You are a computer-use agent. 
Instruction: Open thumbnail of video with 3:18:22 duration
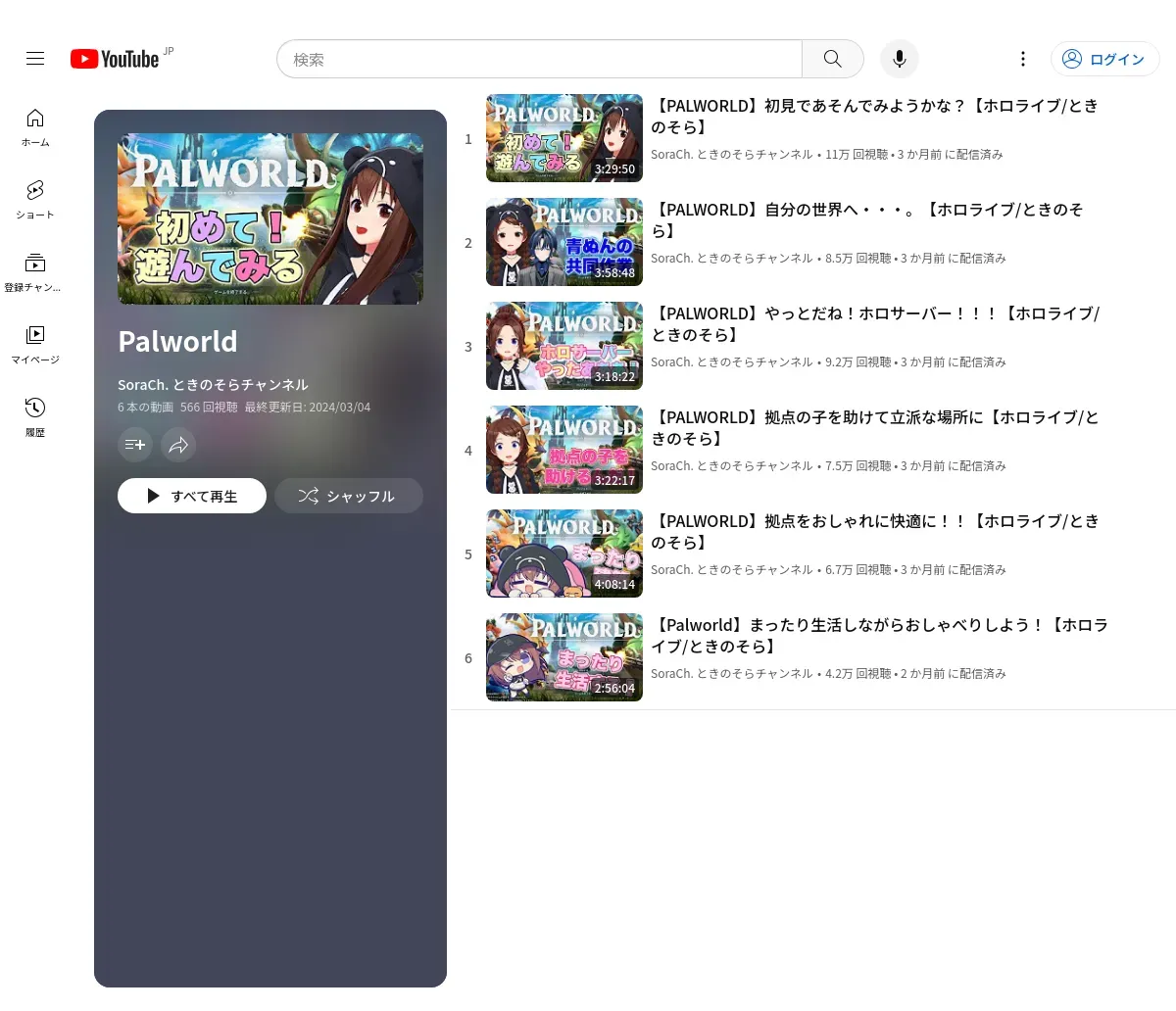[564, 346]
